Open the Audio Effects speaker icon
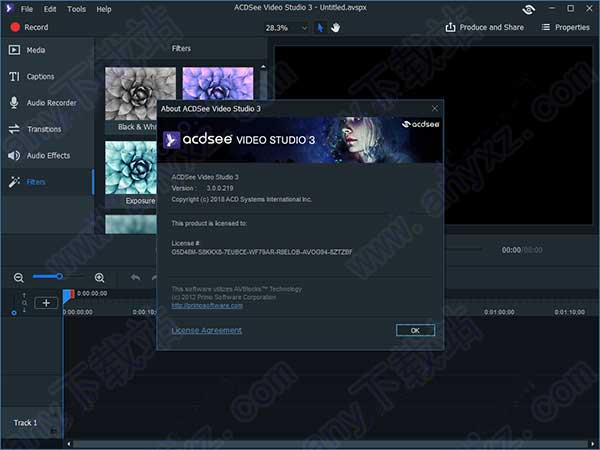Image resolution: width=600 pixels, height=450 pixels. [14, 155]
